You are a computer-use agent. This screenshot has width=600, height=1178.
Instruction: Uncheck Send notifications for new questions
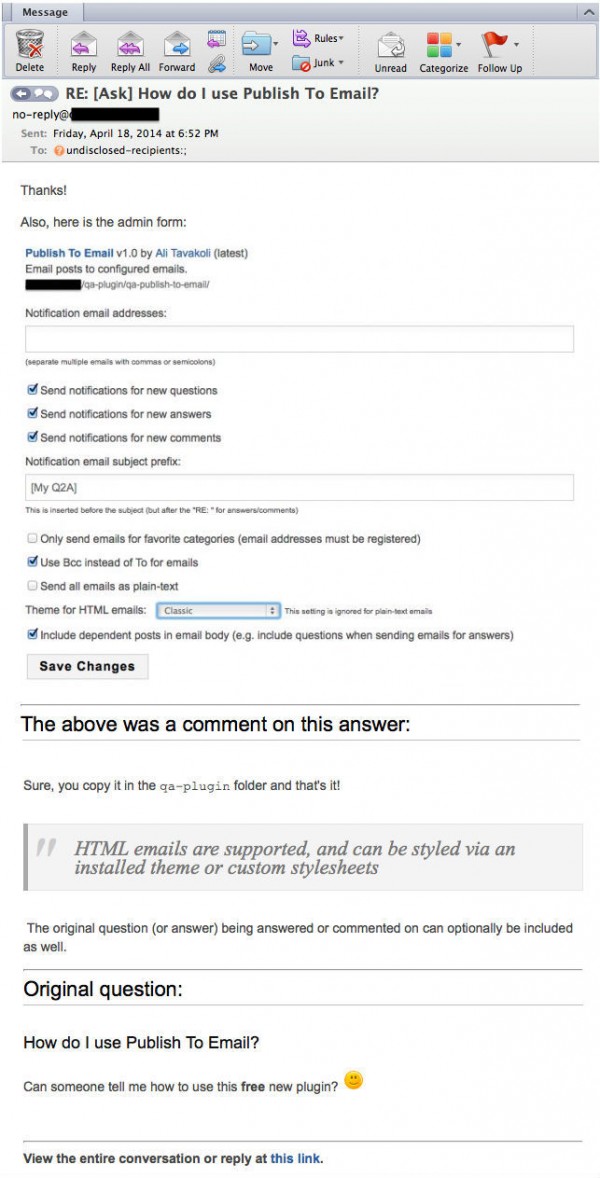33,390
